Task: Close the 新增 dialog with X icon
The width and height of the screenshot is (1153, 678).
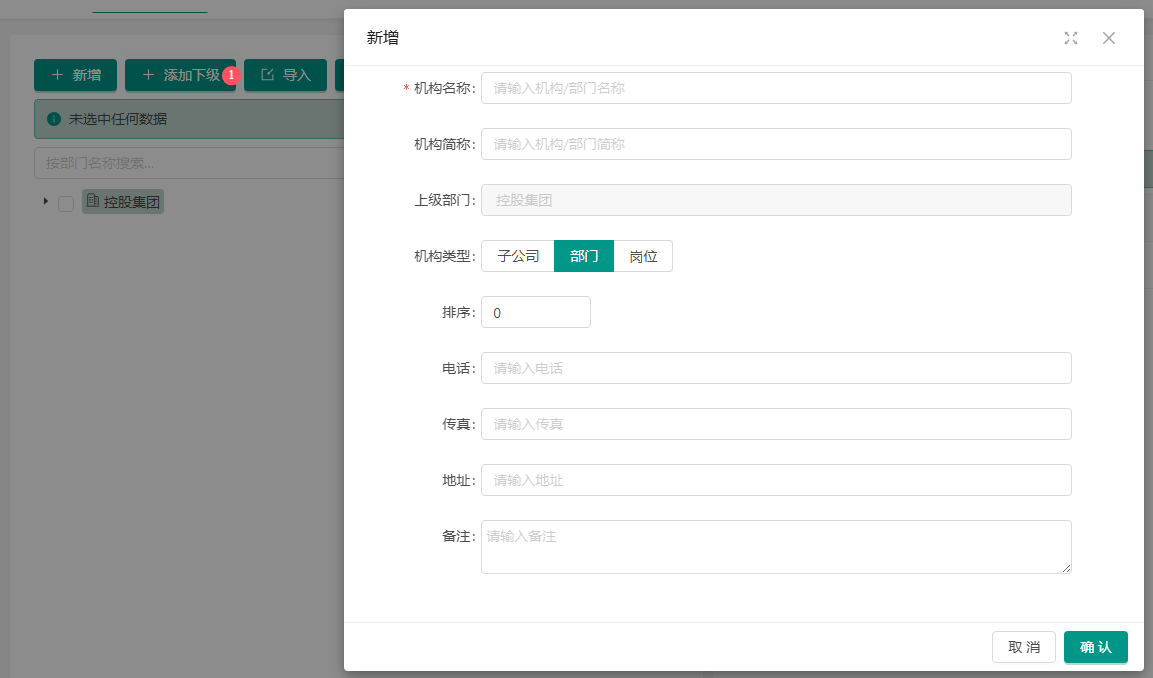Action: (x=1108, y=38)
